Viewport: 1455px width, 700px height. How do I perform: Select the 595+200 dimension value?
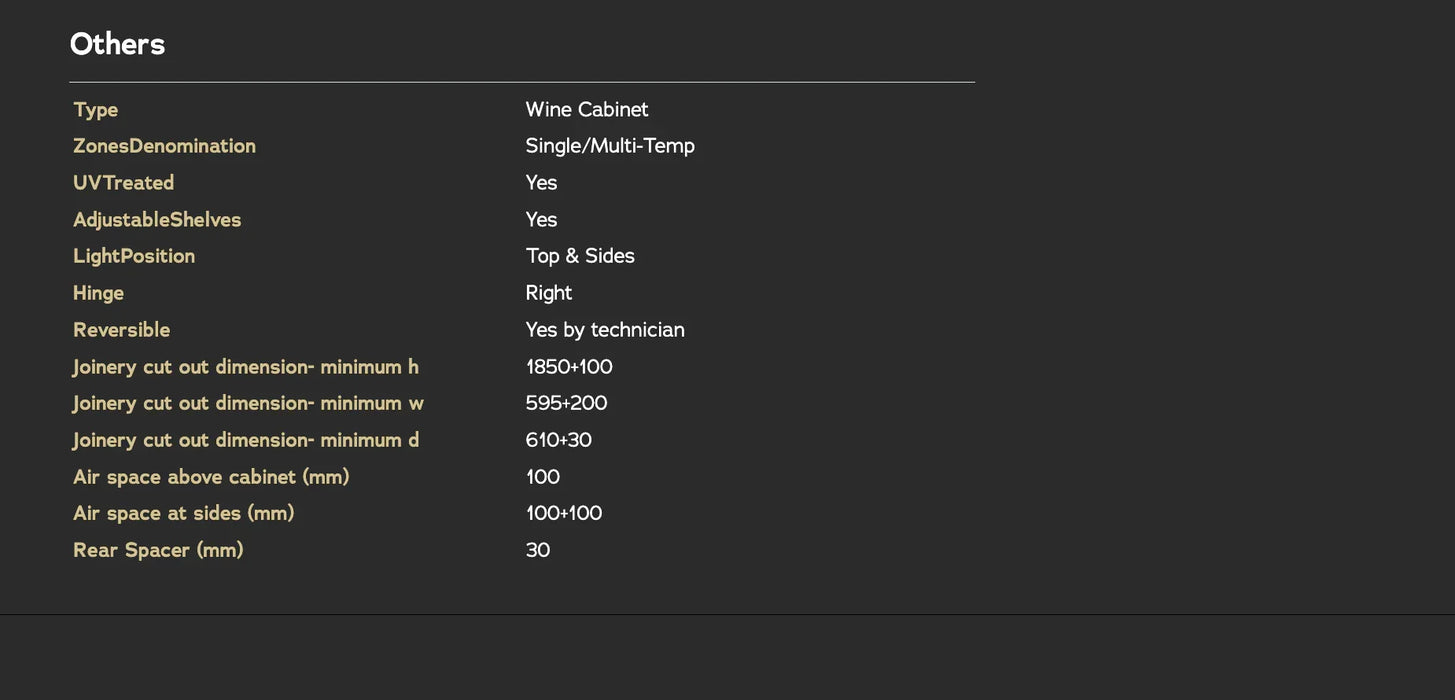[566, 403]
